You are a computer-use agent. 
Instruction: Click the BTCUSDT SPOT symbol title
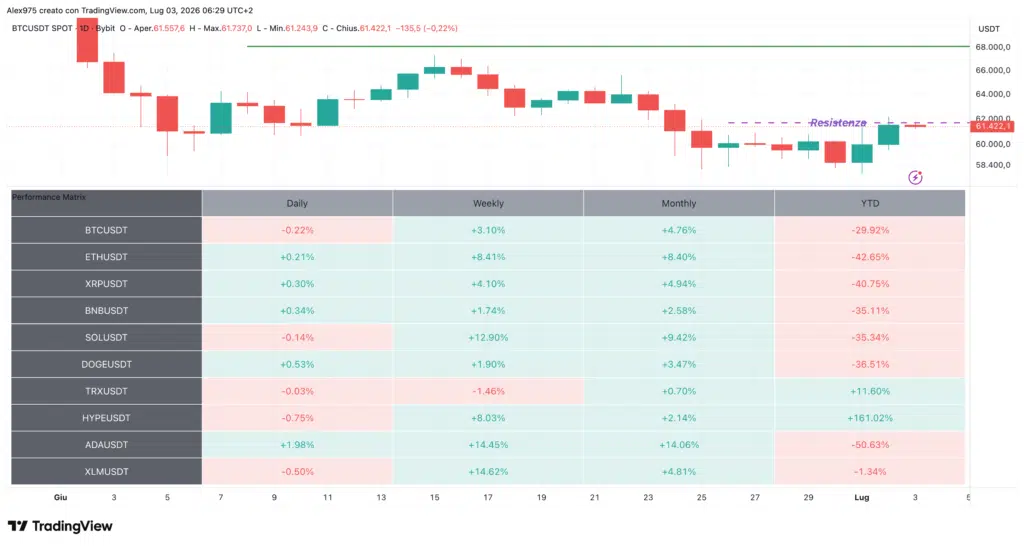[42, 28]
